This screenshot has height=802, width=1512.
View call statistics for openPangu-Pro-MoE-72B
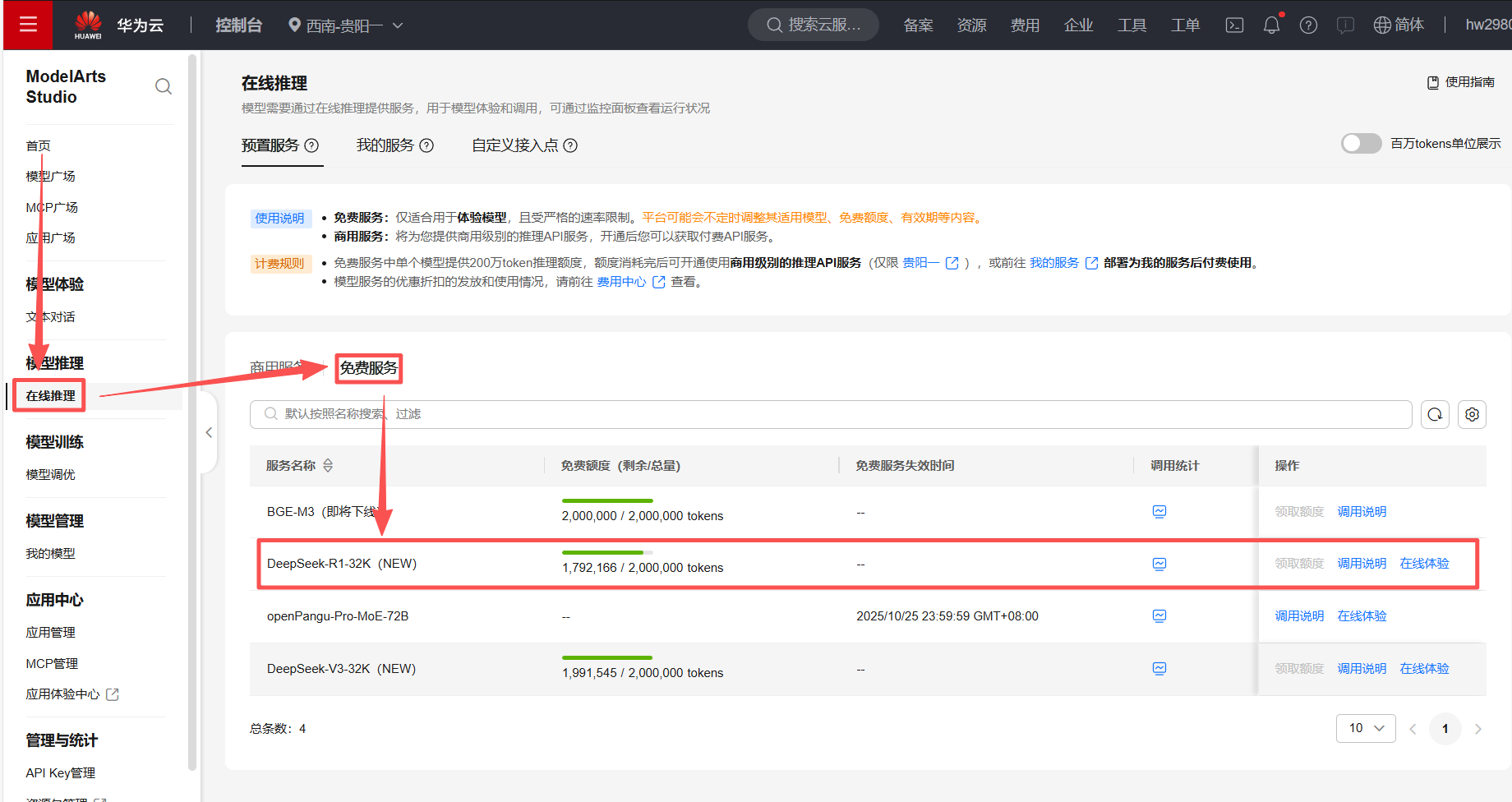tap(1159, 616)
